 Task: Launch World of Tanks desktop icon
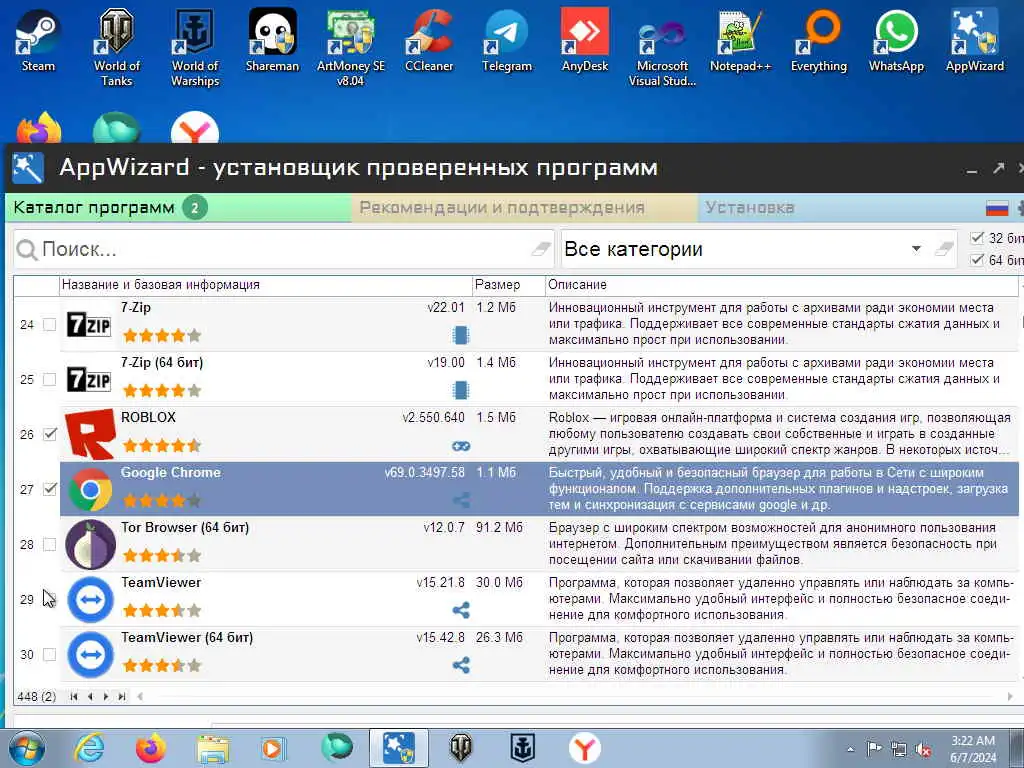pyautogui.click(x=116, y=47)
